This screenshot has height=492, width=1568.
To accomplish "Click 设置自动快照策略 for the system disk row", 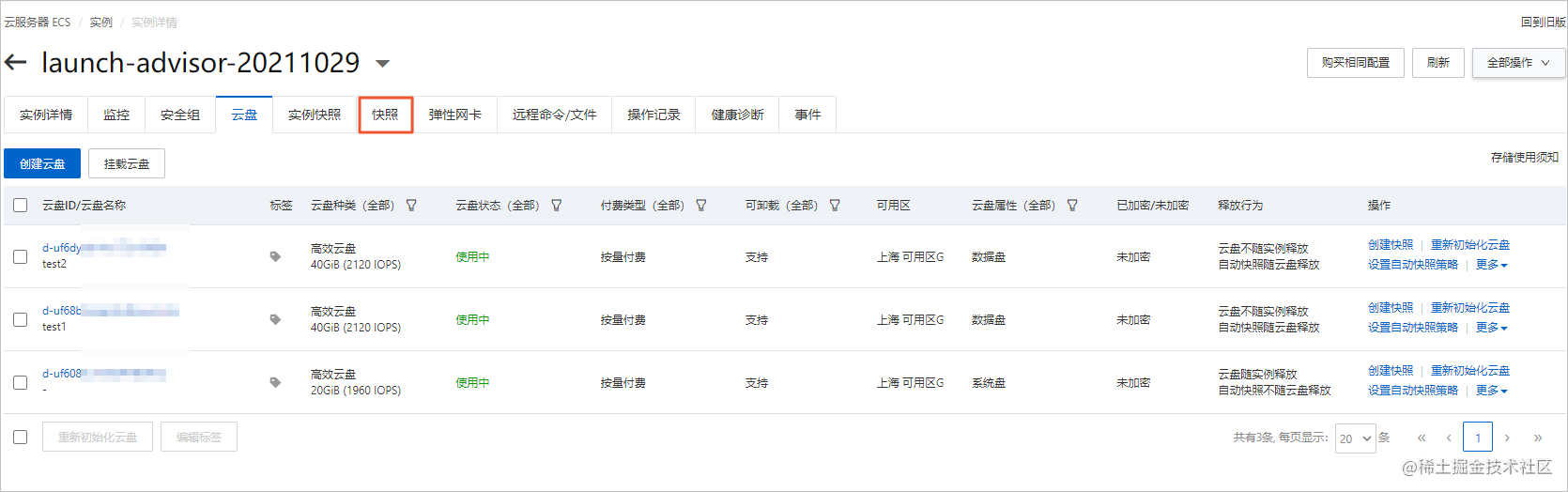I will coord(1413,391).
